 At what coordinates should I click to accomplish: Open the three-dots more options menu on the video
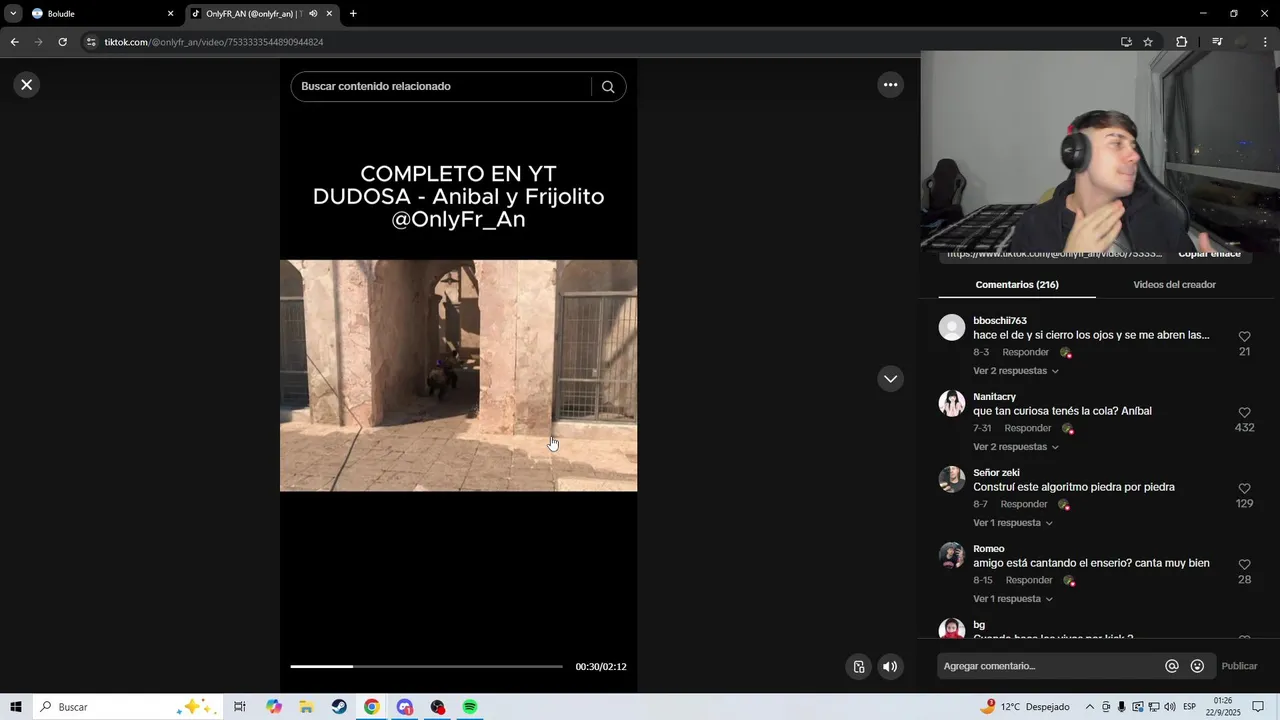[x=890, y=85]
